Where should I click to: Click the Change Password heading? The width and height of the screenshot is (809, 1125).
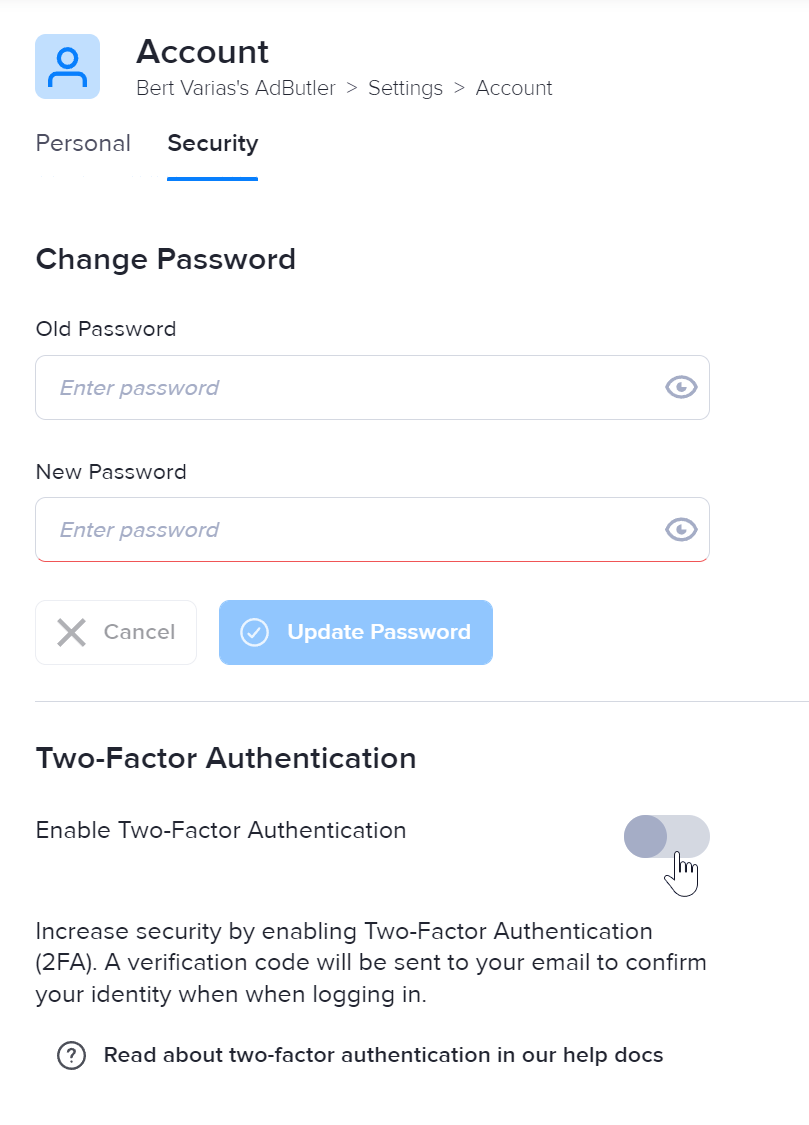point(165,259)
